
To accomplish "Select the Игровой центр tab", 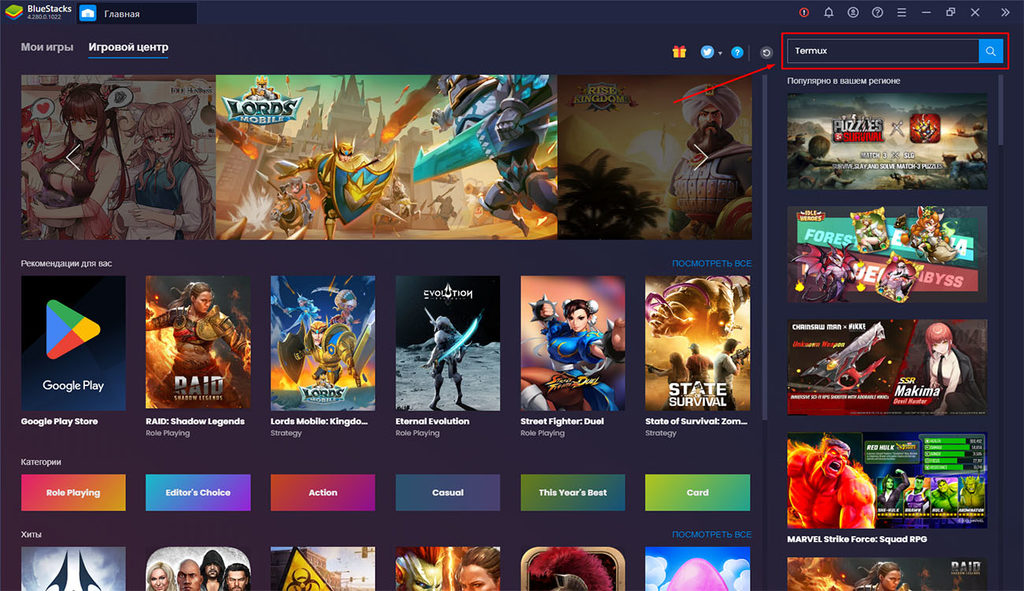I will point(128,47).
